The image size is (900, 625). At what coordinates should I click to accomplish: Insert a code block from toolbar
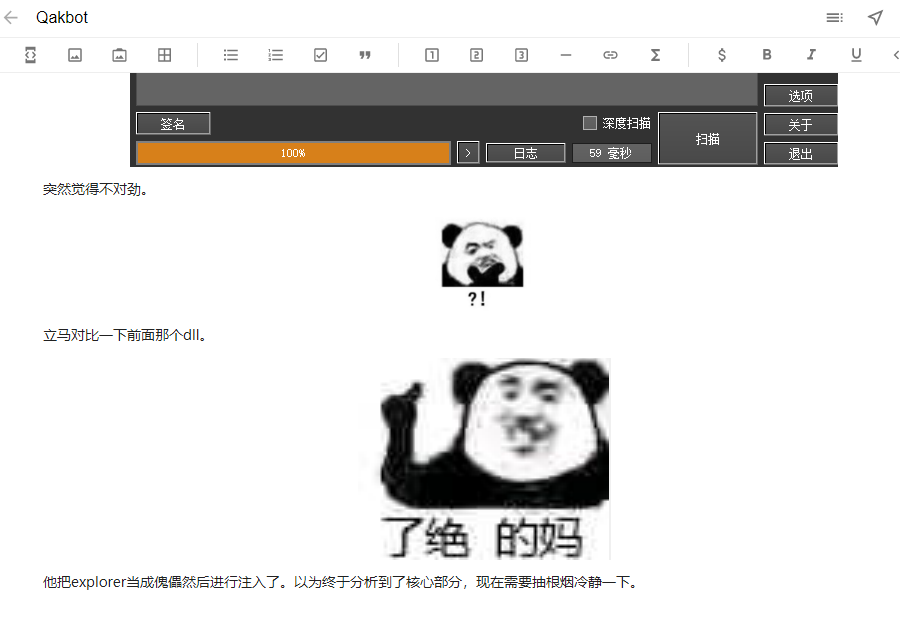pyautogui.click(x=30, y=55)
